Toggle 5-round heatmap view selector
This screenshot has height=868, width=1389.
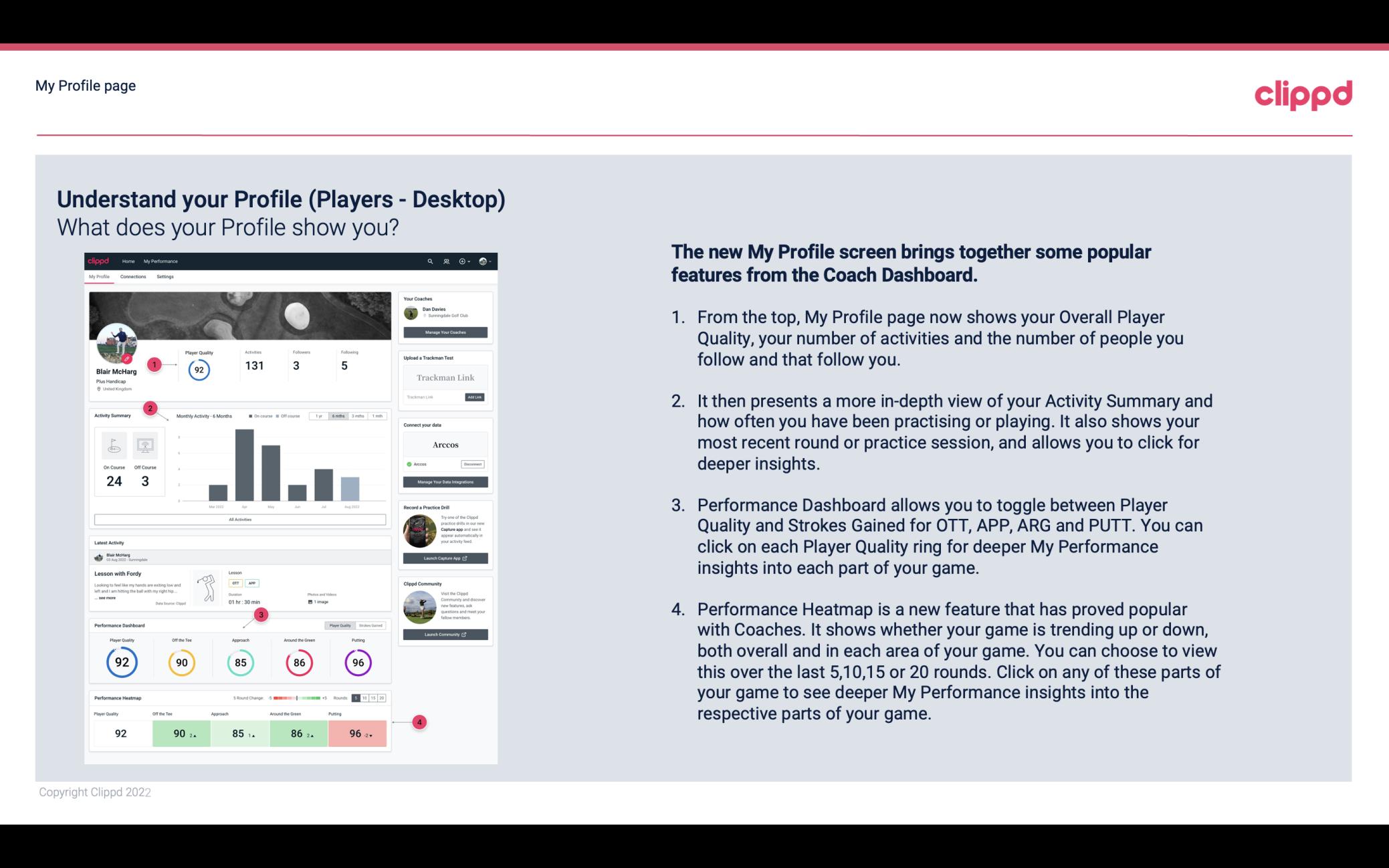click(359, 698)
